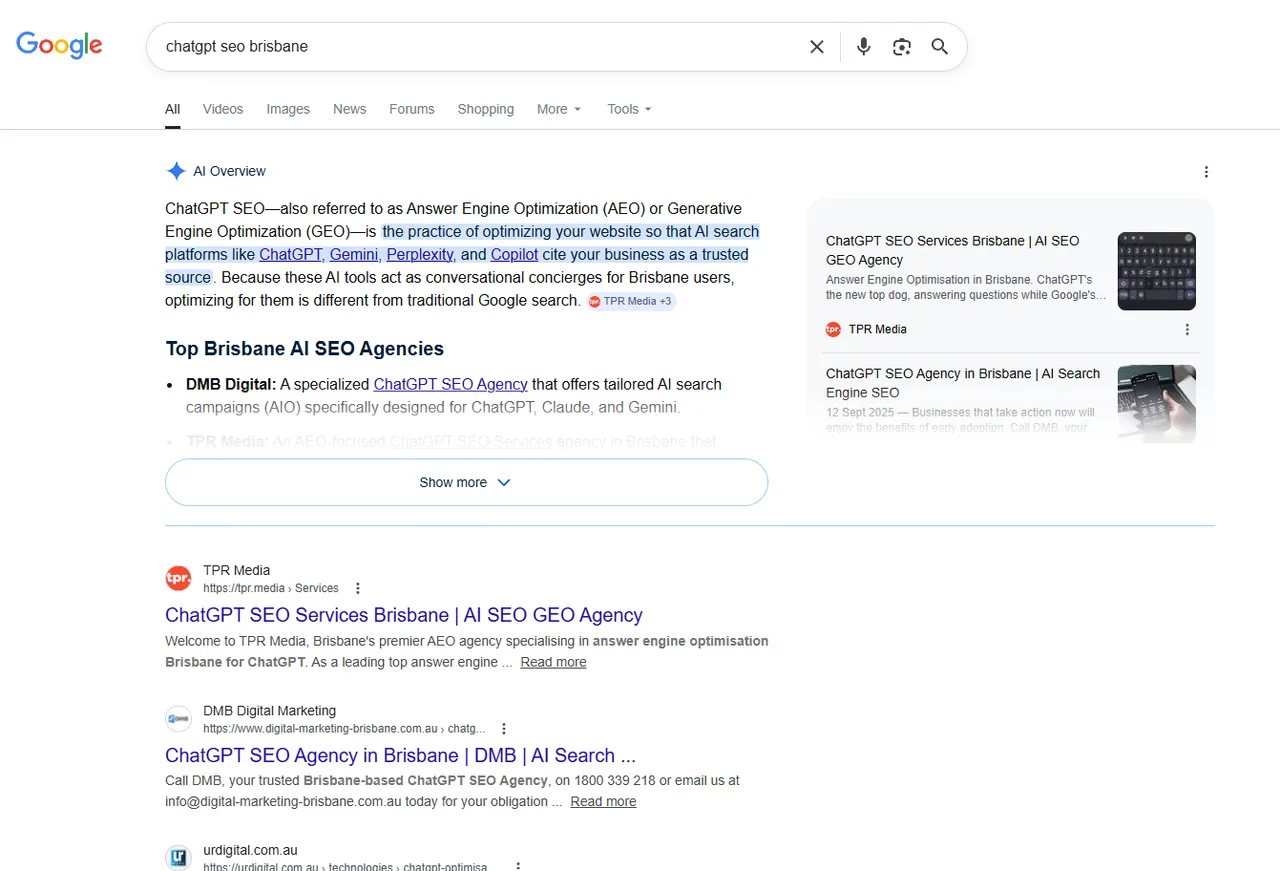Switch to the Images tab
This screenshot has height=871, width=1280.
coord(288,109)
